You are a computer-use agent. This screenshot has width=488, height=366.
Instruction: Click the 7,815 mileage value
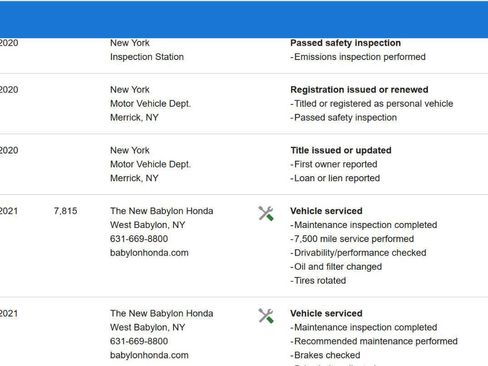click(x=65, y=211)
